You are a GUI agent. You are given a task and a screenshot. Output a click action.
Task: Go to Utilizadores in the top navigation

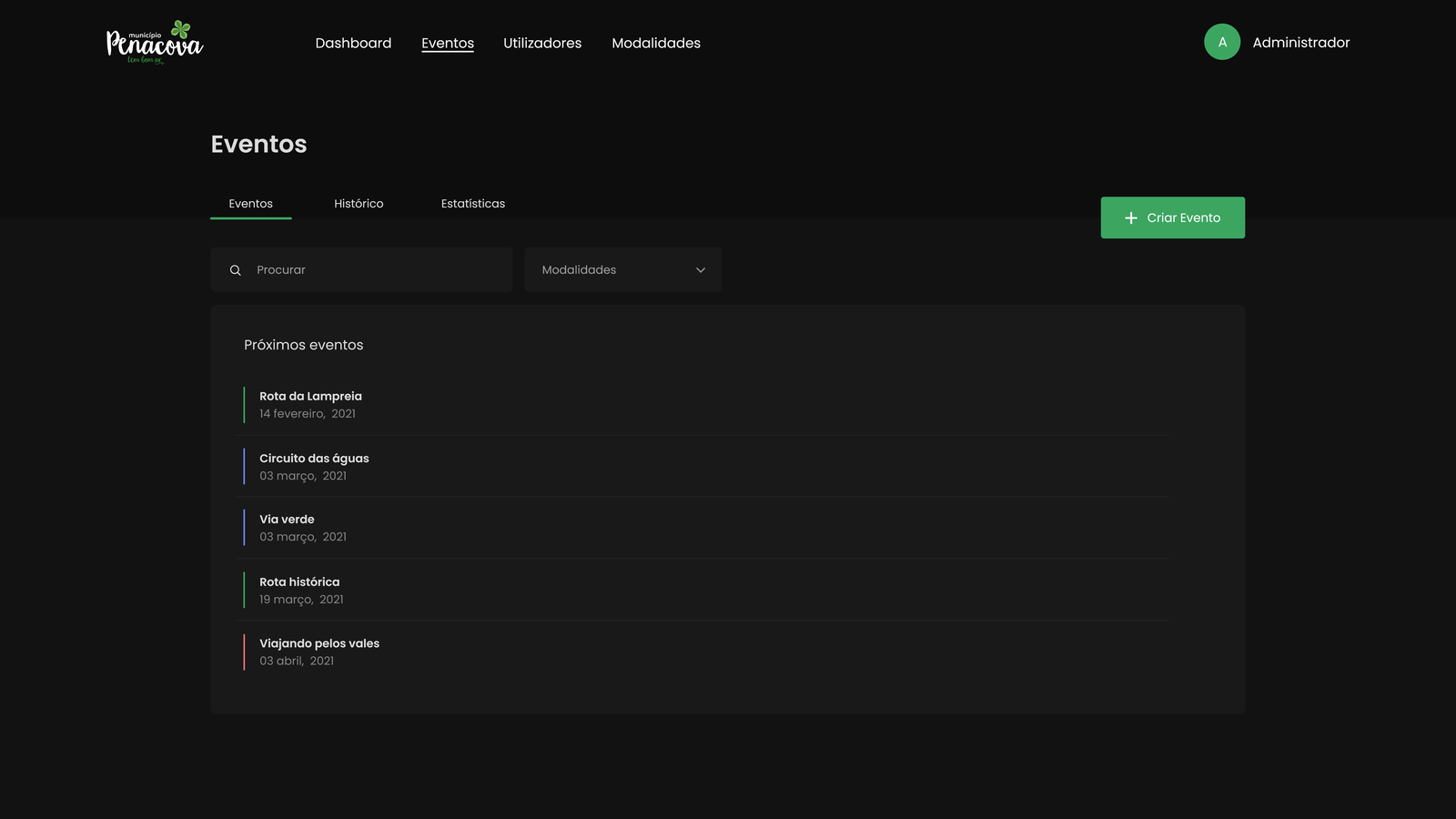pos(541,43)
